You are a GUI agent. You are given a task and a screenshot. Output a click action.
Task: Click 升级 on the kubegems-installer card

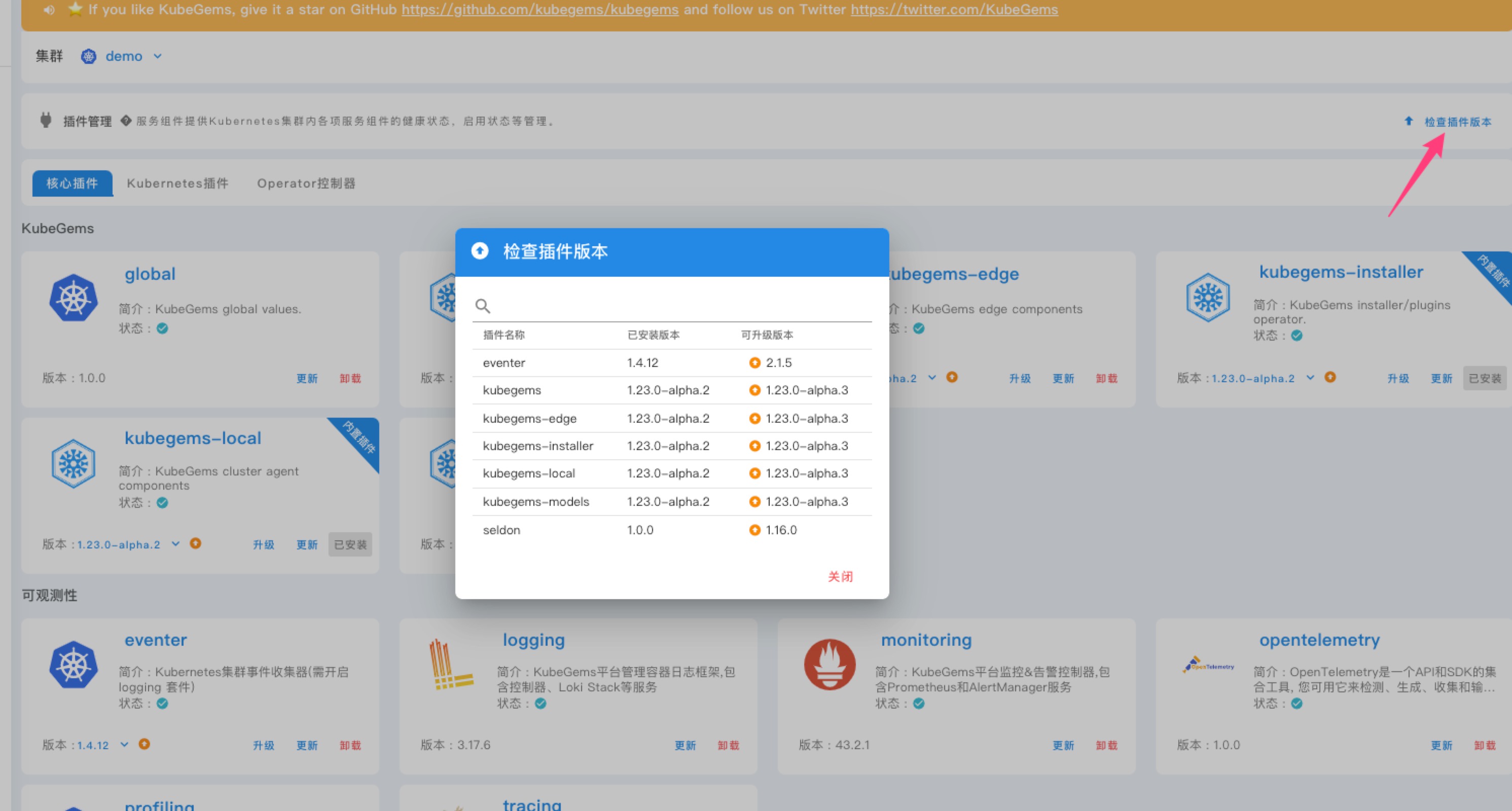(x=1398, y=379)
